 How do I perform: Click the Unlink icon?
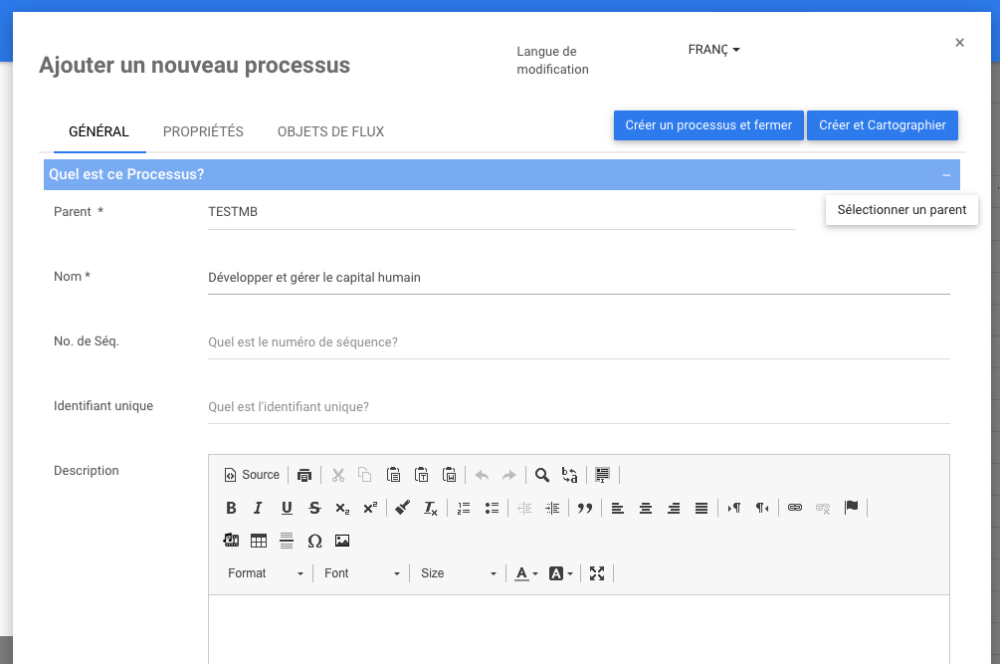(x=823, y=508)
